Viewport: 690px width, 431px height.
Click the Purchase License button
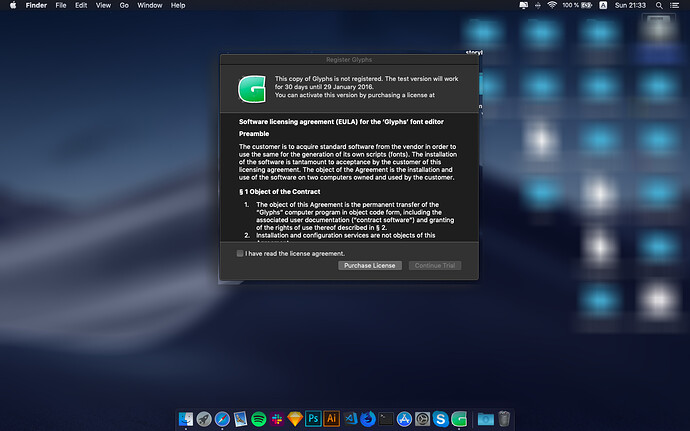point(370,265)
